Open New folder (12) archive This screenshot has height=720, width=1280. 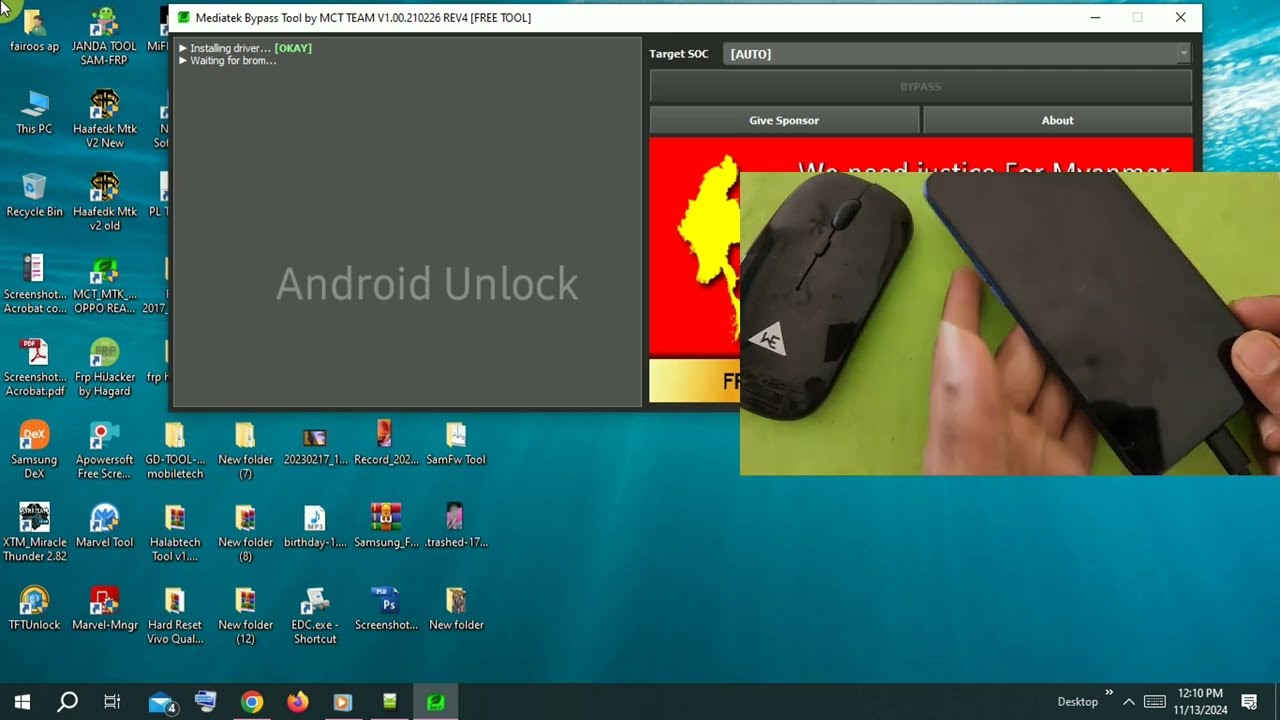pos(245,616)
